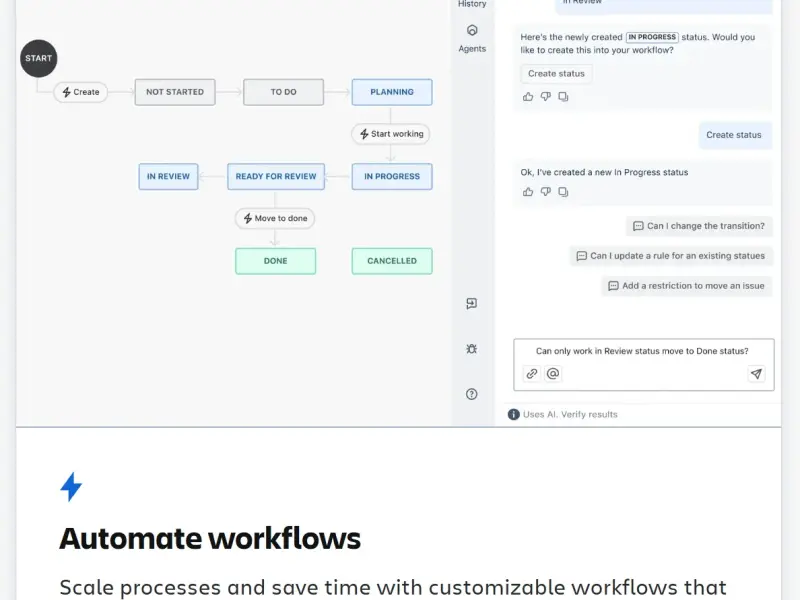Select 'Add a restriction to move an issue'
The width and height of the screenshot is (800, 600).
coord(686,286)
